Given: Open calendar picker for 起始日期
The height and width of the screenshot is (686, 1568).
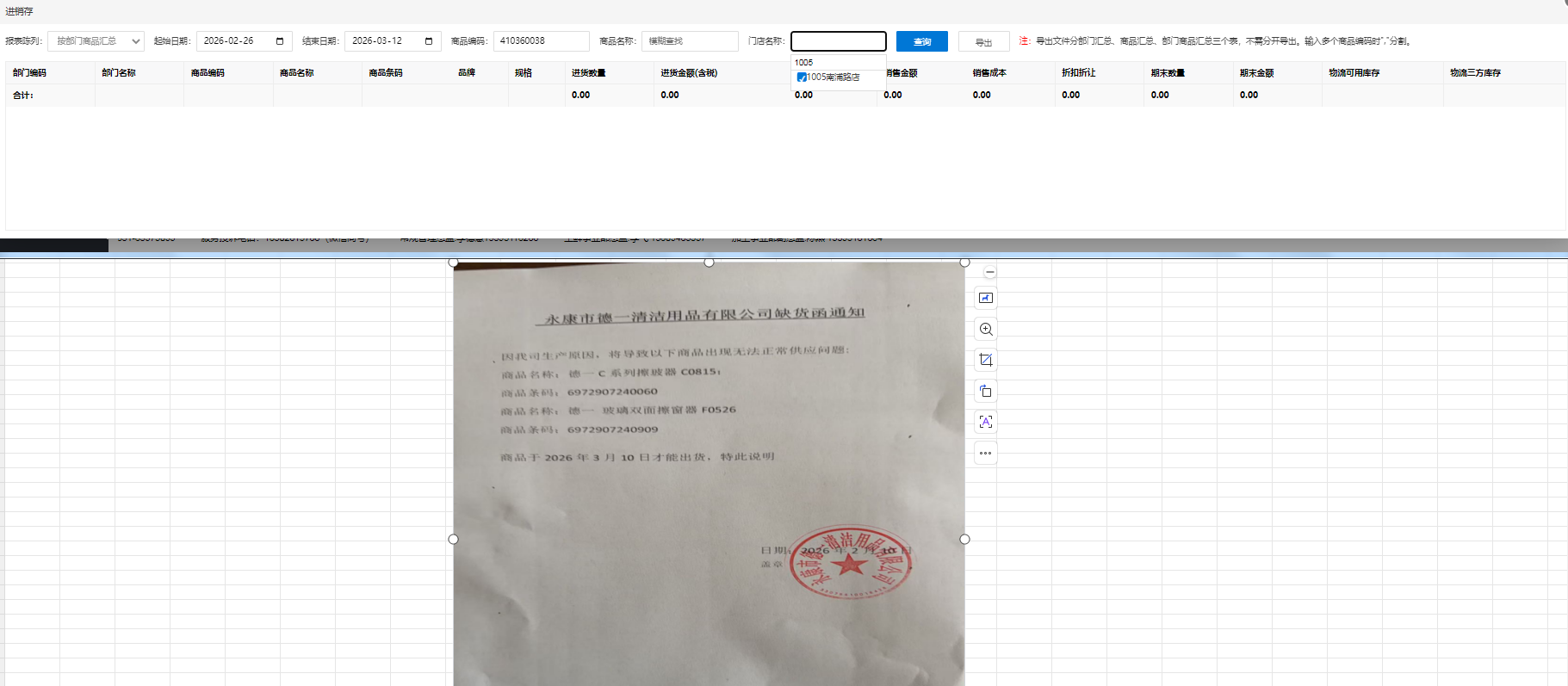Looking at the screenshot, I should pos(280,41).
